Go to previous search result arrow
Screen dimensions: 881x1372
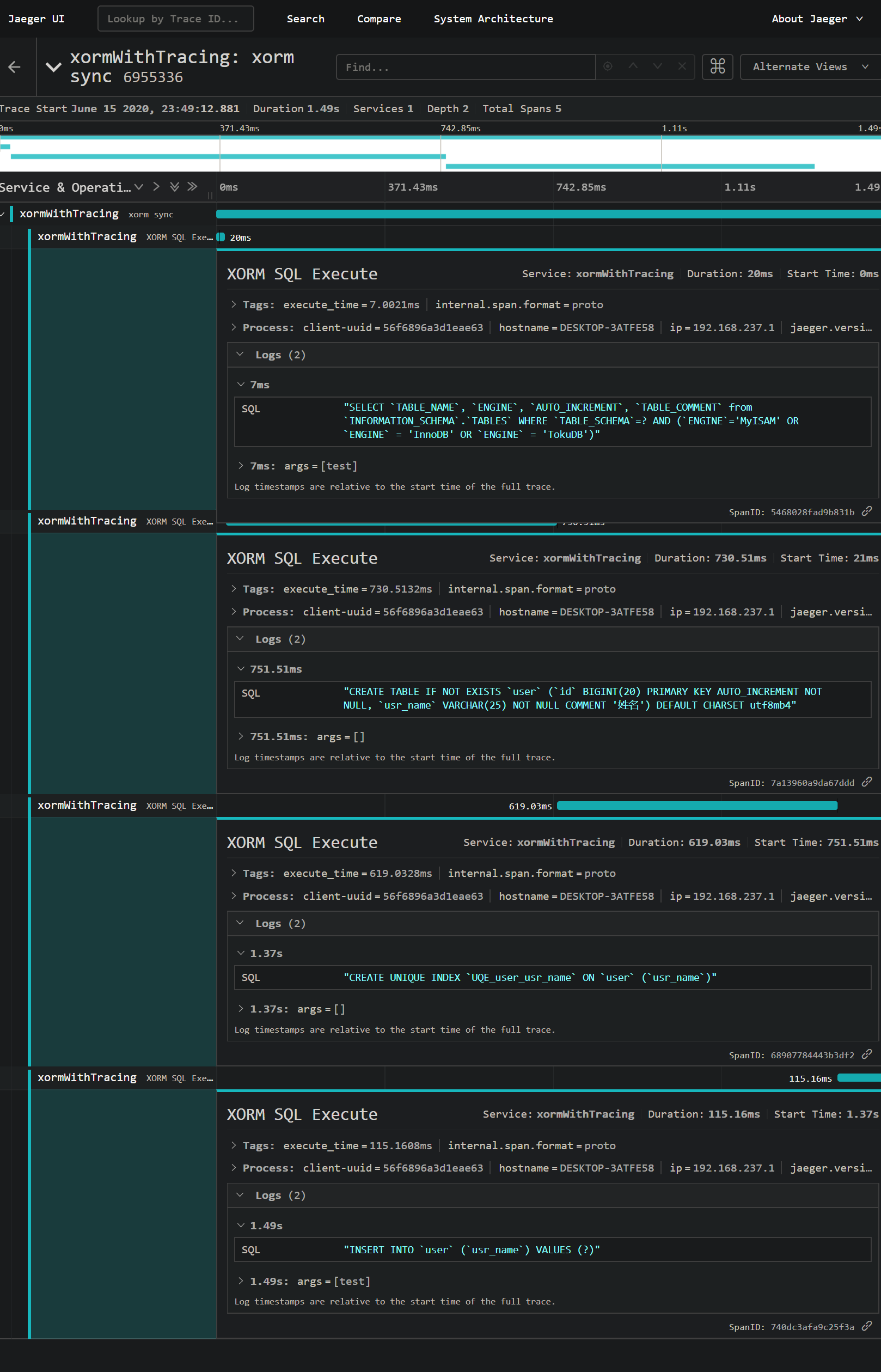coord(633,66)
